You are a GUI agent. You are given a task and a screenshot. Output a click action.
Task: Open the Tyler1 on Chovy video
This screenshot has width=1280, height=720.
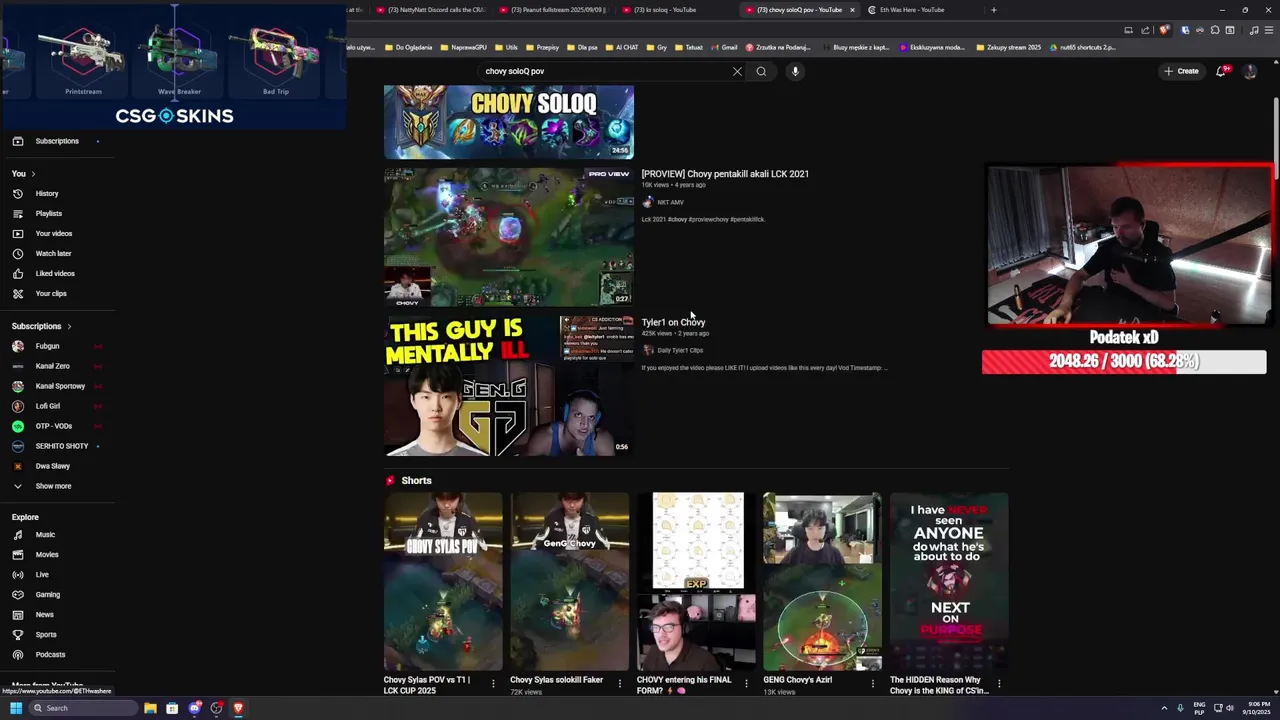coord(673,323)
